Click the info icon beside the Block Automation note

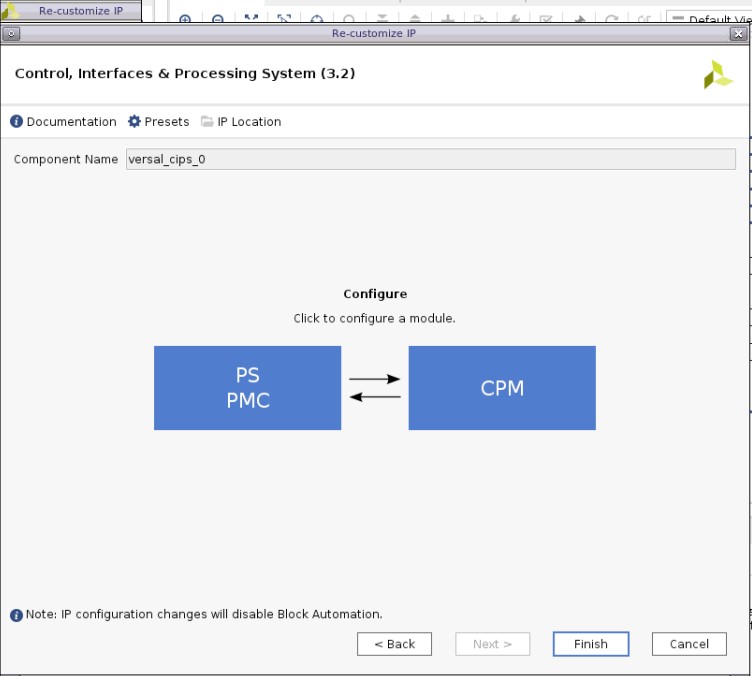(16, 615)
